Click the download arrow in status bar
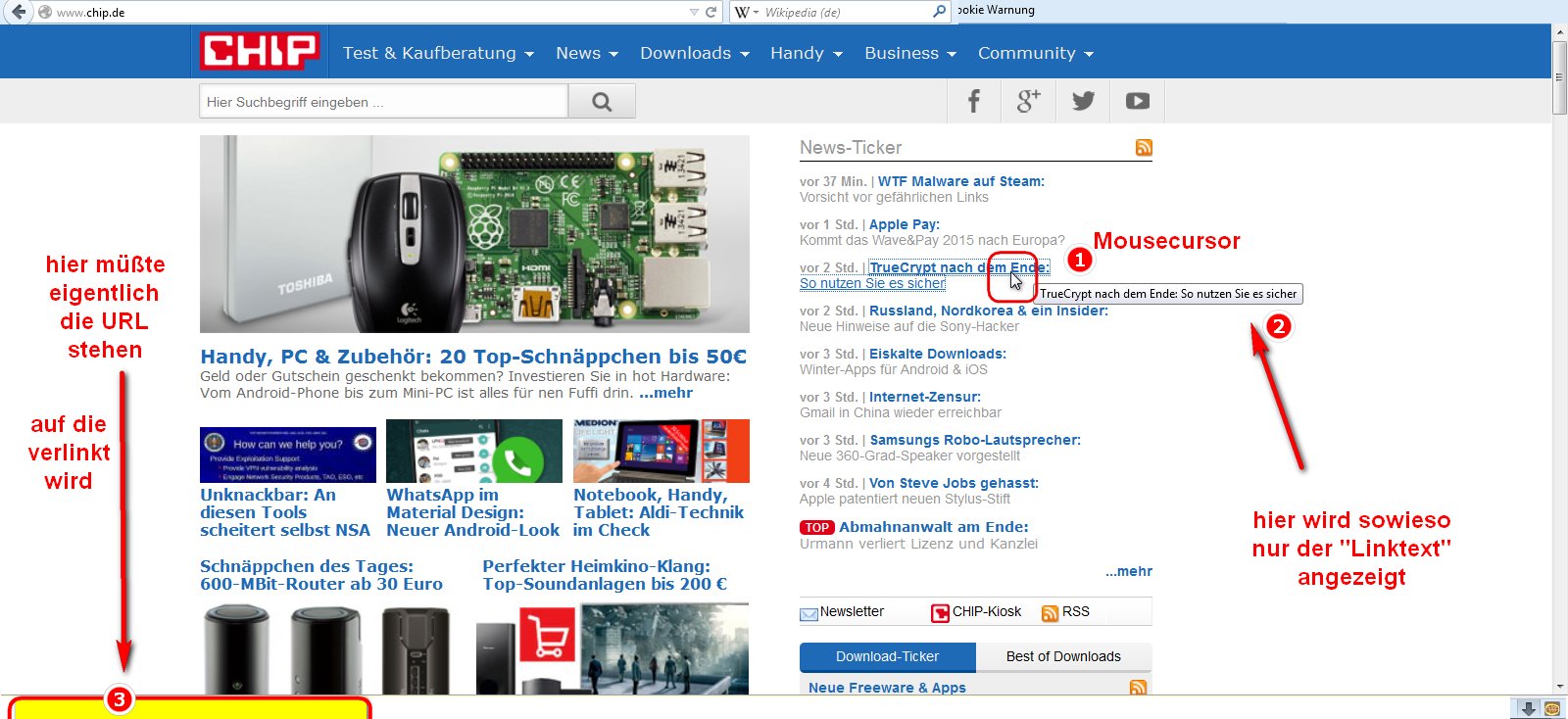This screenshot has height=719, width=1568. click(x=1528, y=708)
